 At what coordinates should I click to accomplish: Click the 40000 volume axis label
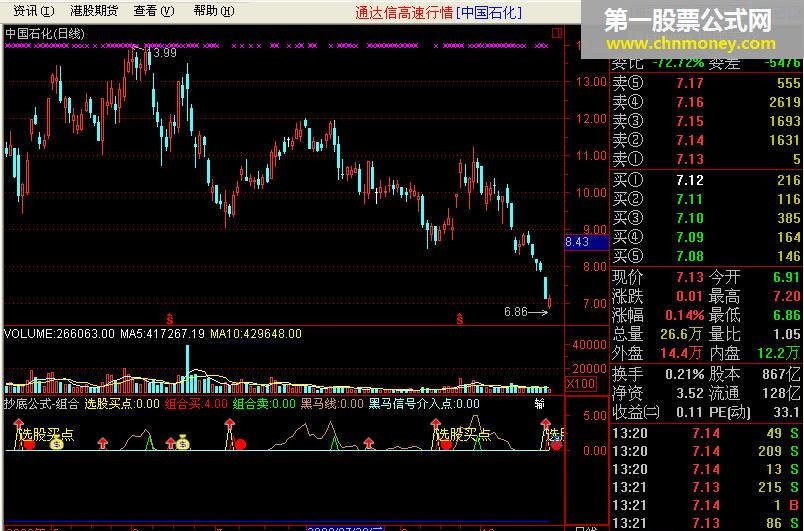pyautogui.click(x=590, y=345)
